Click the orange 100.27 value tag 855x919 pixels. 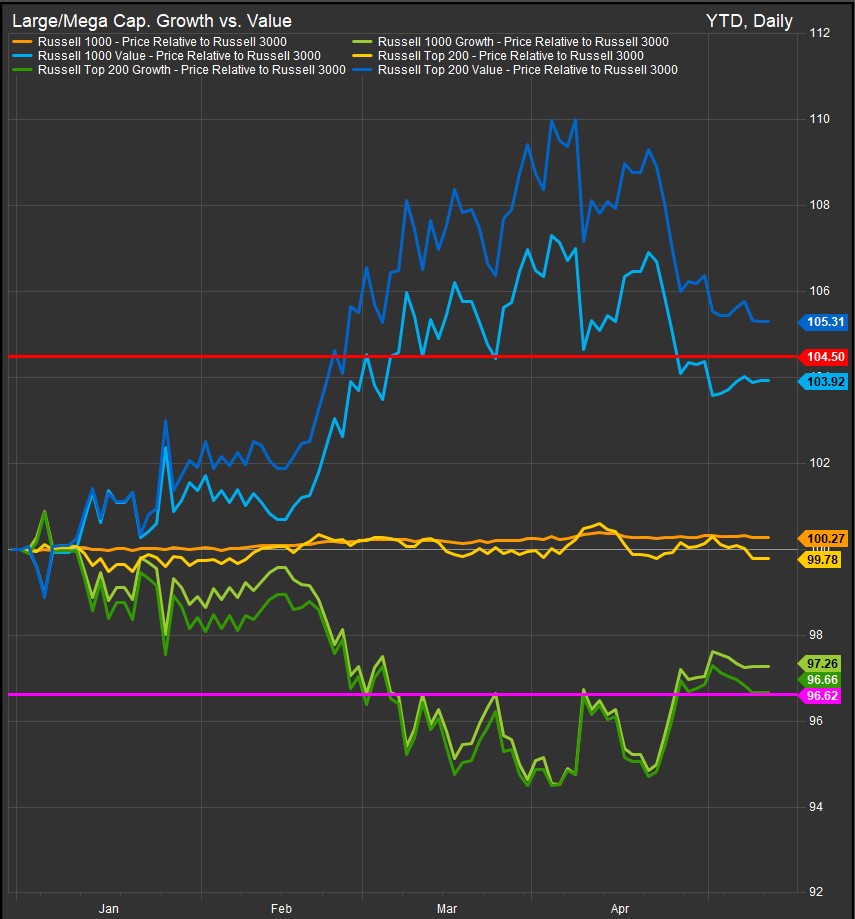[823, 539]
